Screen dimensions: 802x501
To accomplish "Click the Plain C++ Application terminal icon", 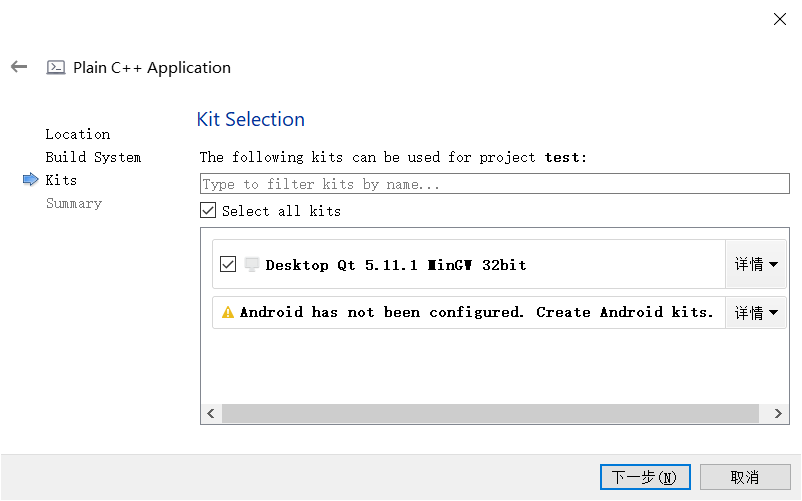I will pos(56,67).
